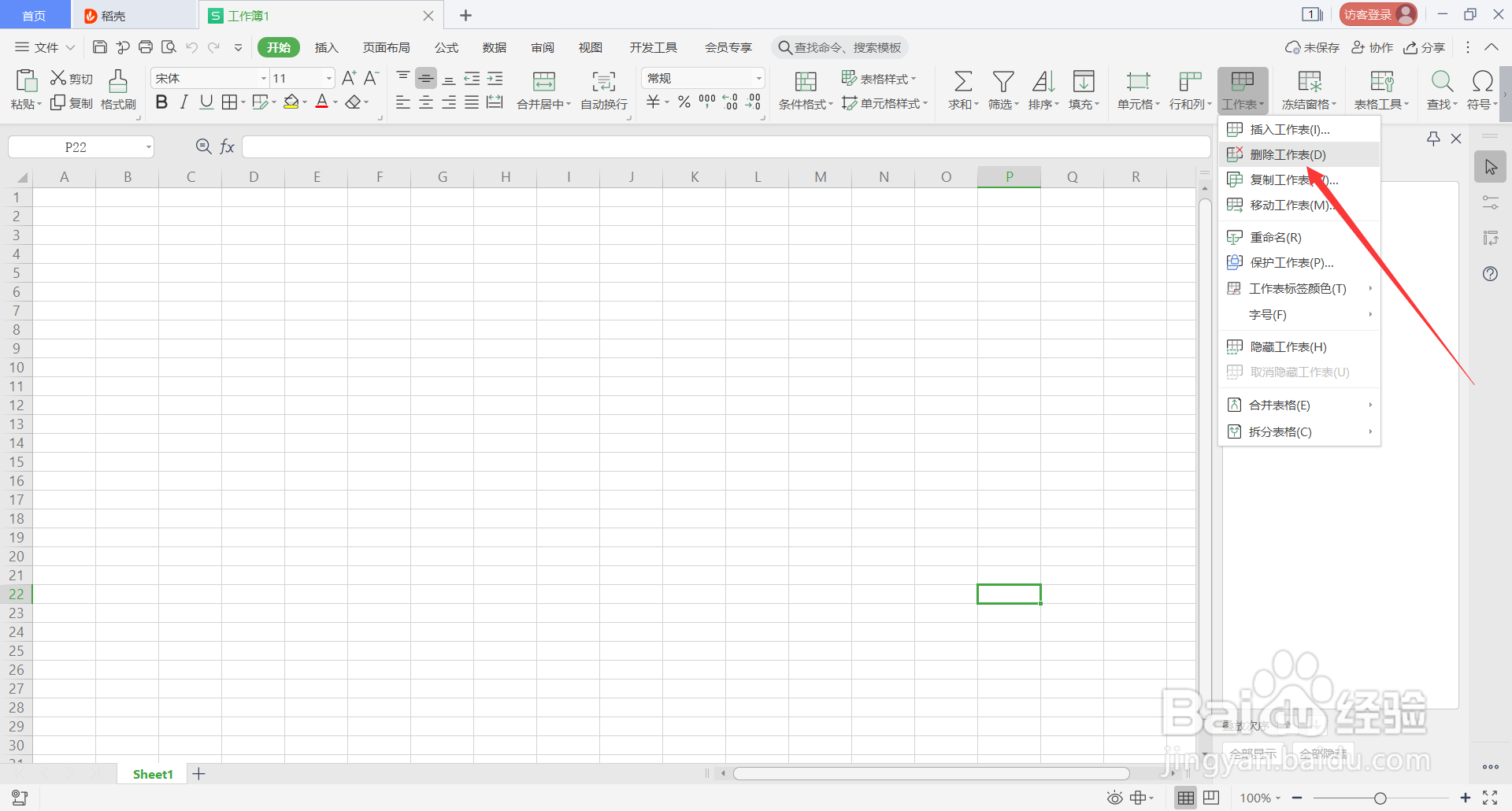The height and width of the screenshot is (811, 1512).
Task: Click the Unsaved (未保存) status button
Action: point(1312,47)
